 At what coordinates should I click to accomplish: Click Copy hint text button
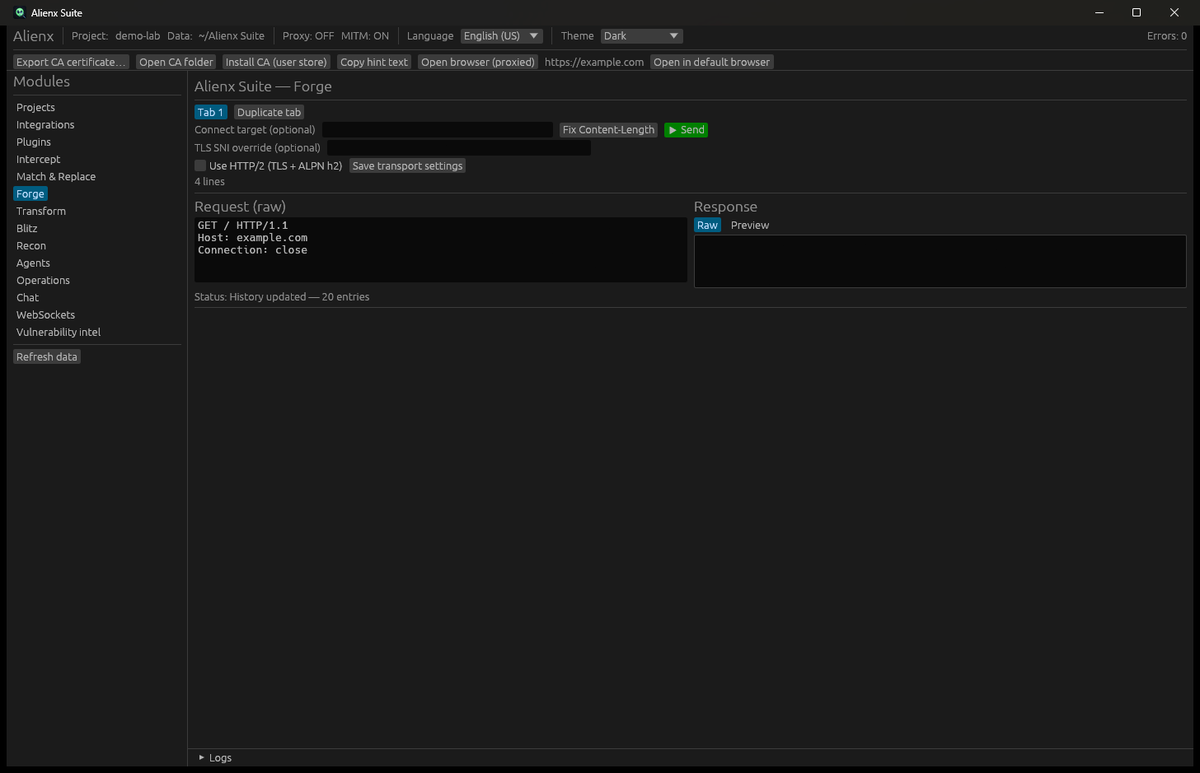(x=374, y=62)
